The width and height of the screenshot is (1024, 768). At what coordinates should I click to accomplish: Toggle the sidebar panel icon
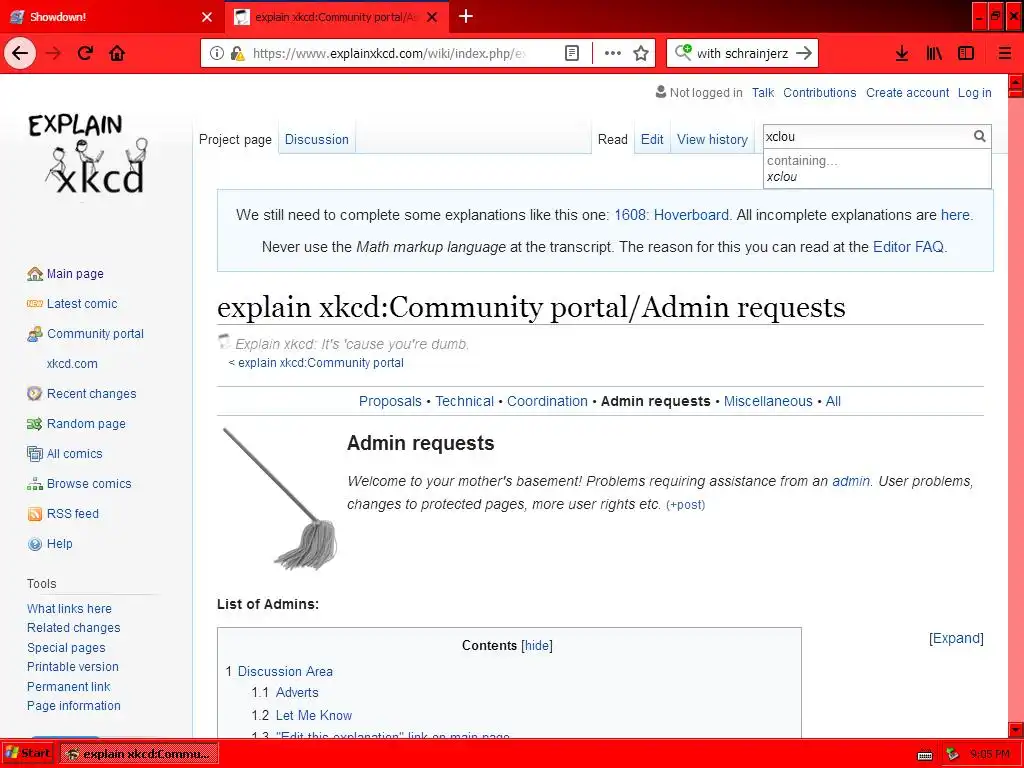click(966, 54)
